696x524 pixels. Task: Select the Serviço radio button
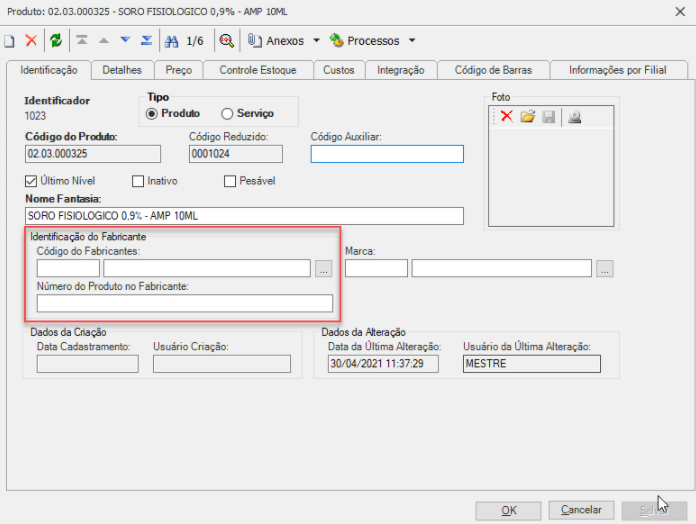(227, 114)
